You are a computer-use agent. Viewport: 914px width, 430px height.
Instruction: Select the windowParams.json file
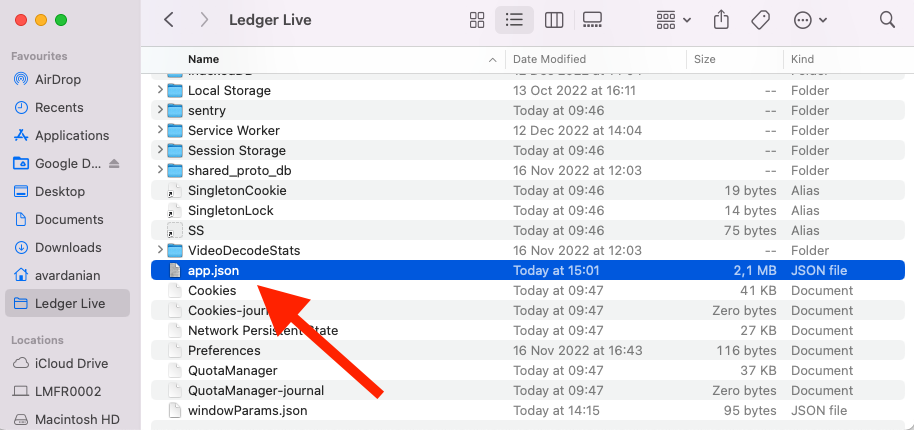click(x=247, y=410)
